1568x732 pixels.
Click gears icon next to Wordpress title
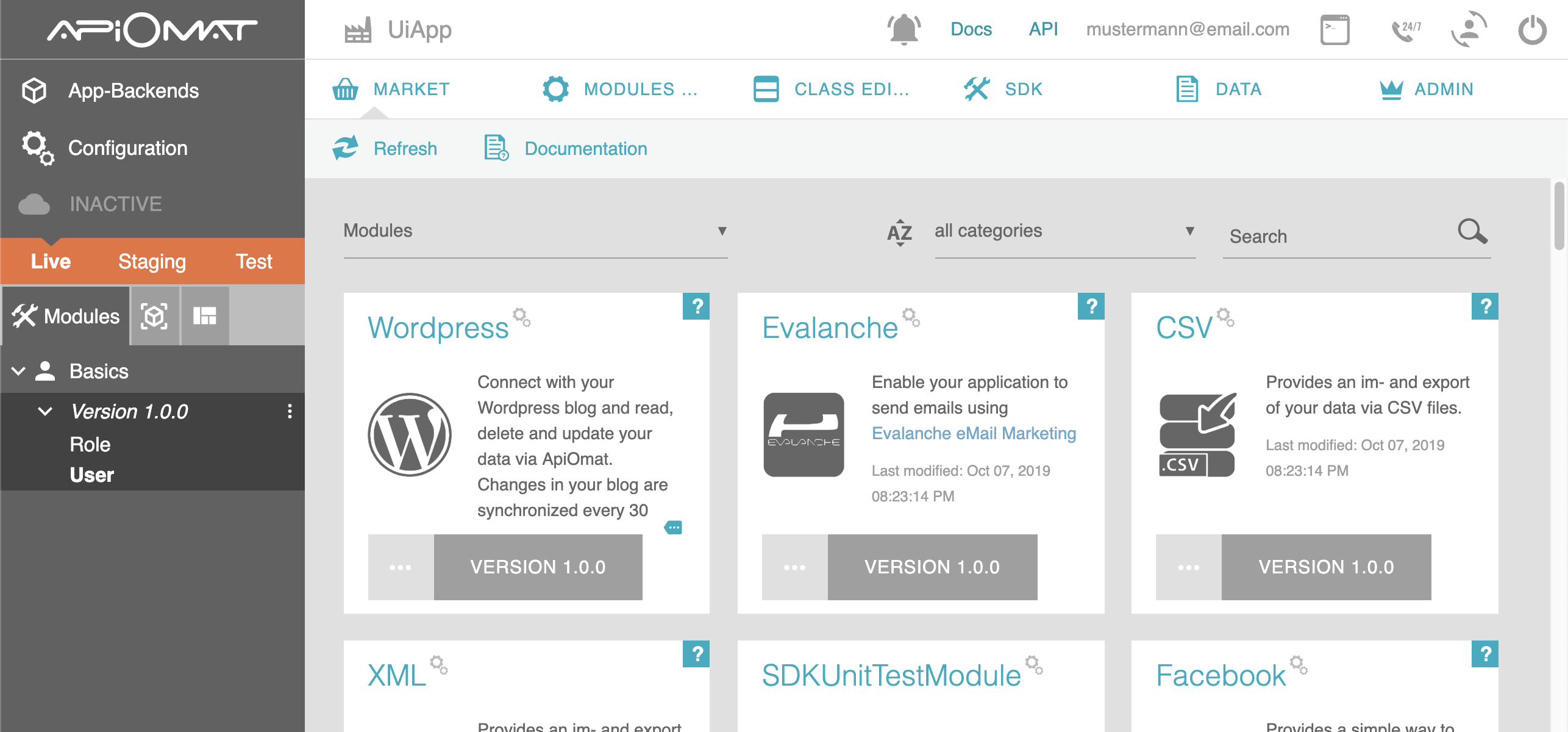521,317
